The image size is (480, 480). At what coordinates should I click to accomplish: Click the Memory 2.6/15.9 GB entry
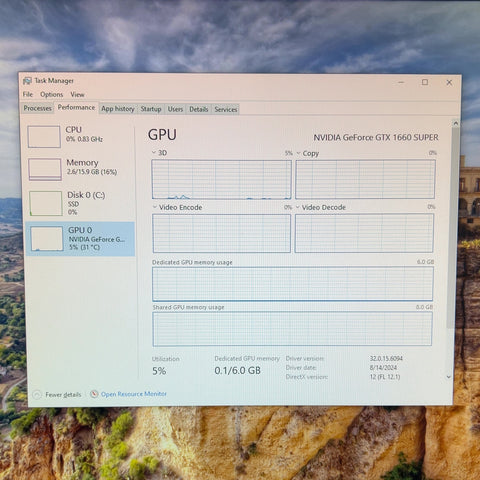click(92, 167)
